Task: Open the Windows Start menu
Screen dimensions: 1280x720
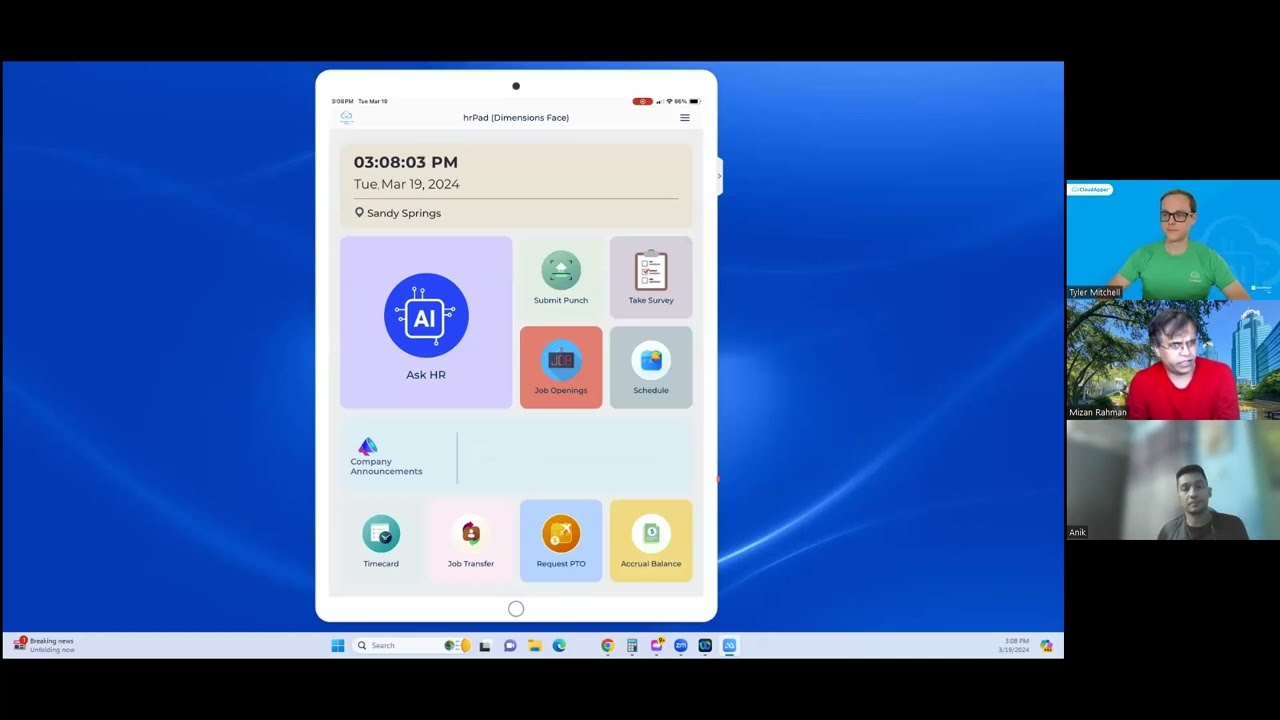Action: (x=338, y=645)
